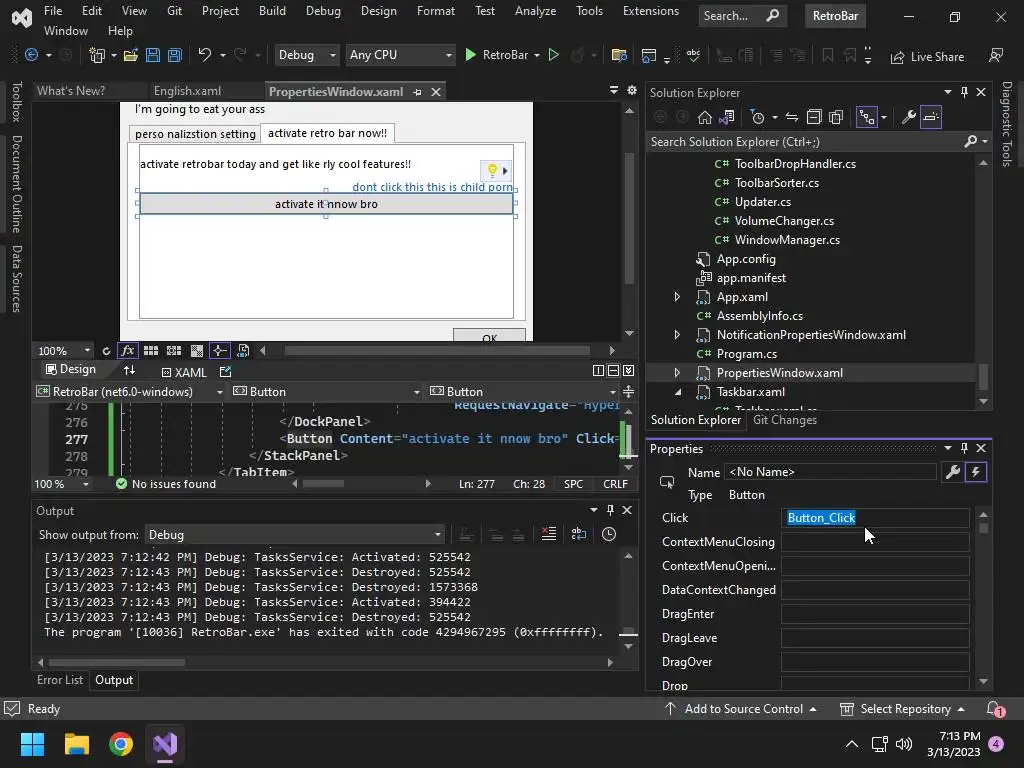Open the File menu
This screenshot has height=768, width=1024.
[53, 11]
